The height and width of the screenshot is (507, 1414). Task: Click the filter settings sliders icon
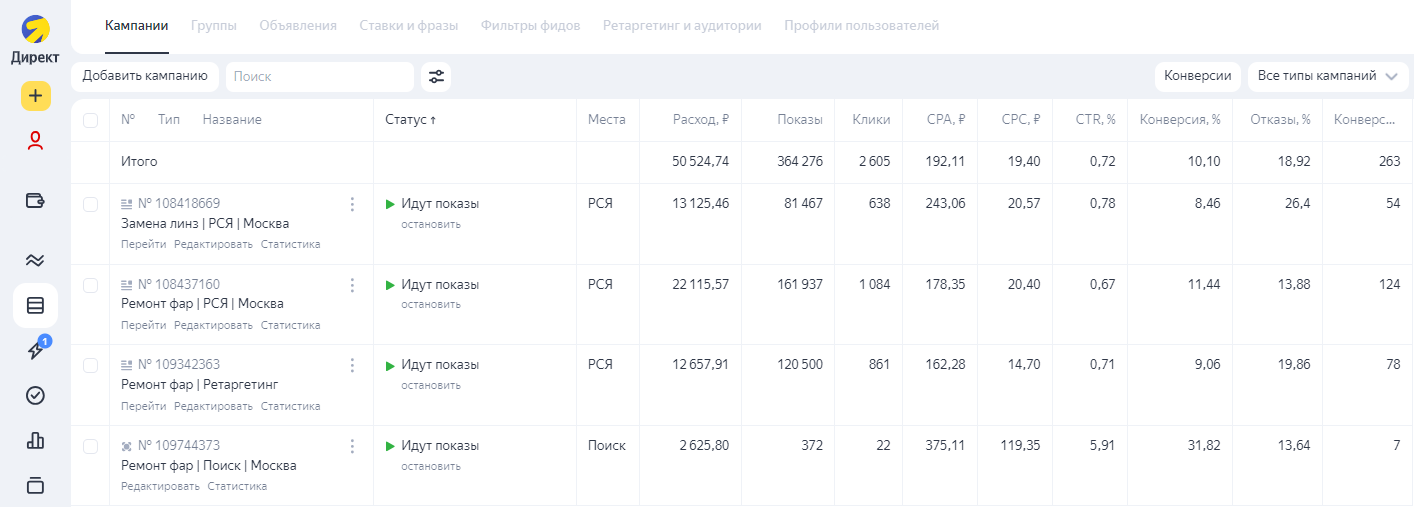[x=436, y=76]
